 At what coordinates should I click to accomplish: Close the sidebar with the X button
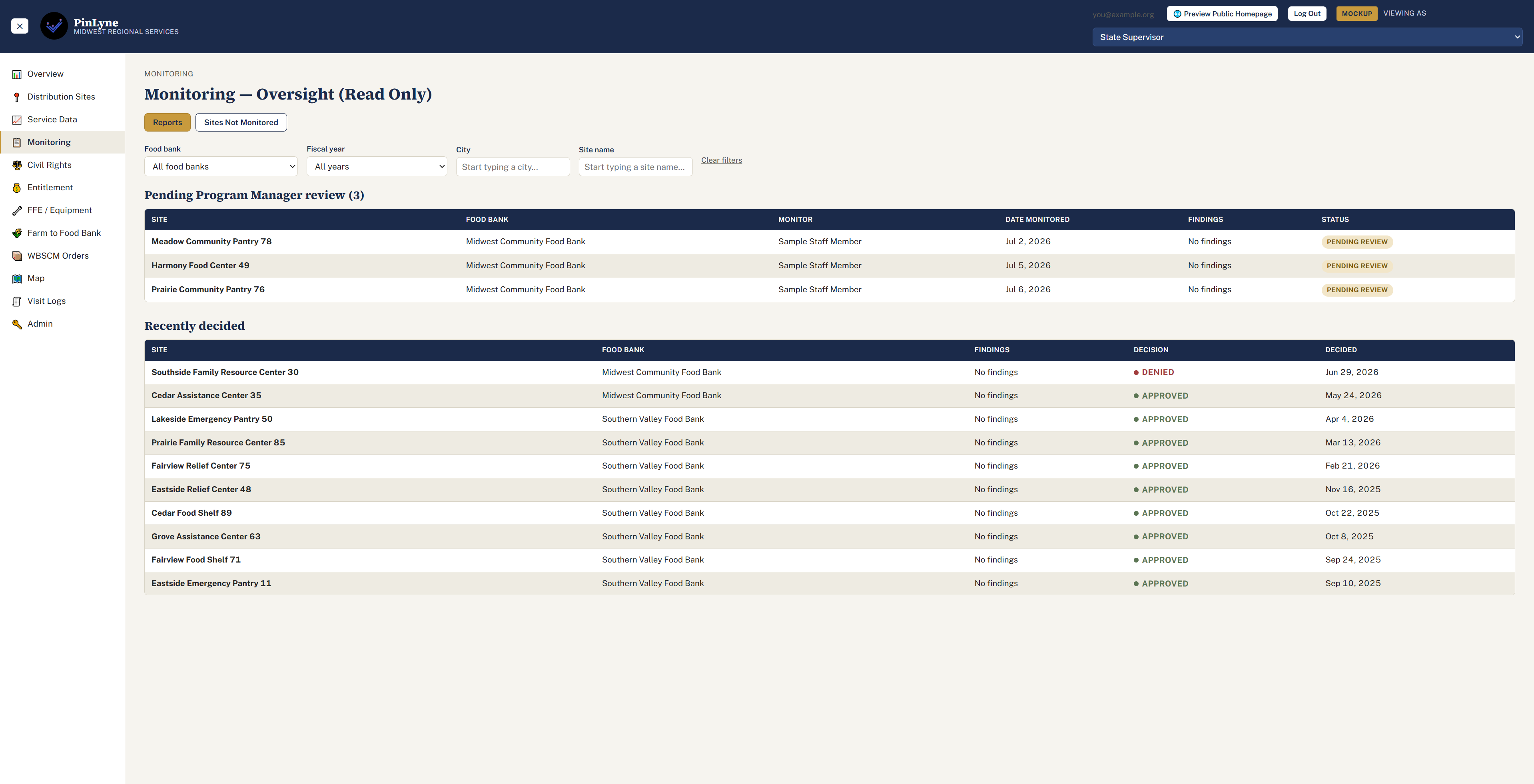pos(20,26)
